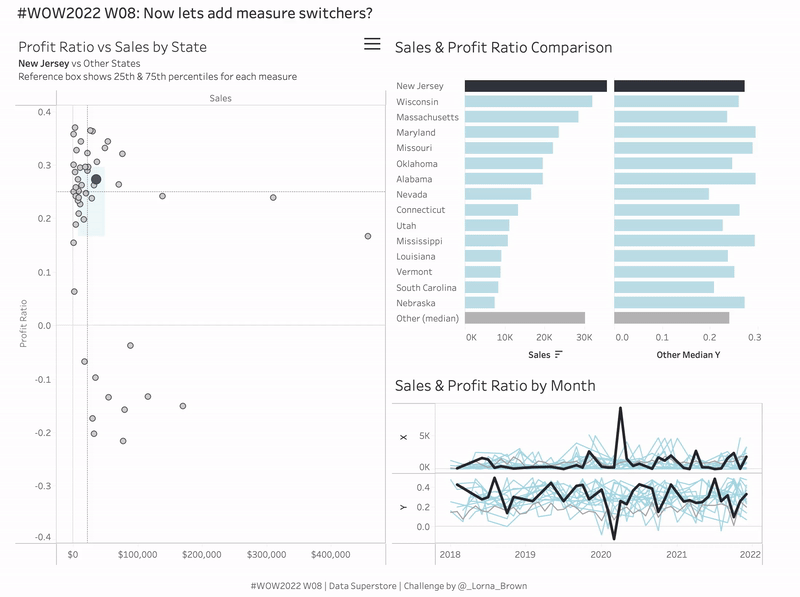The height and width of the screenshot is (597, 800).
Task: Click the rightmost scatter point past $400,000
Action: [368, 236]
